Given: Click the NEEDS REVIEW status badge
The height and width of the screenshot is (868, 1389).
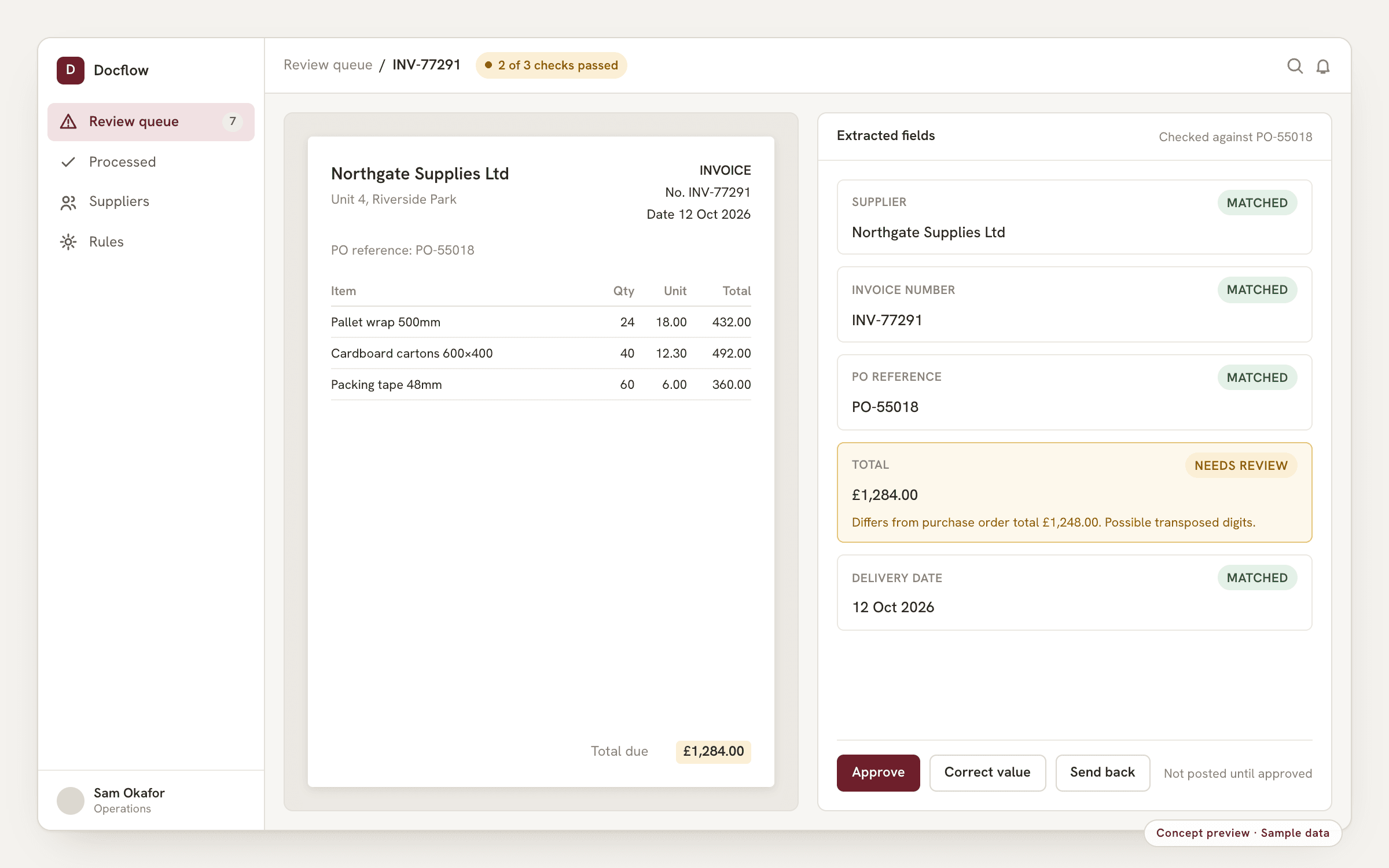Looking at the screenshot, I should [x=1241, y=465].
